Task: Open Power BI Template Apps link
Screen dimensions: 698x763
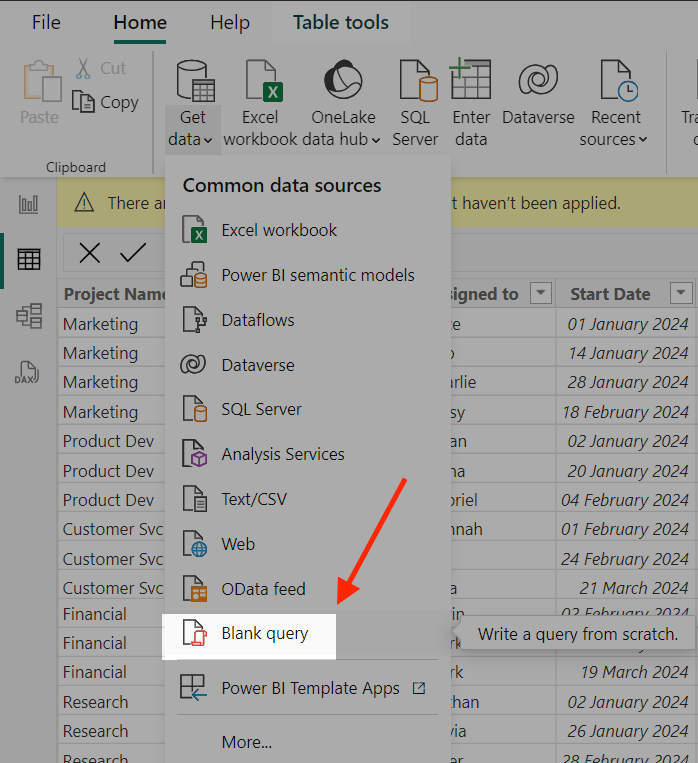Action: coord(307,689)
